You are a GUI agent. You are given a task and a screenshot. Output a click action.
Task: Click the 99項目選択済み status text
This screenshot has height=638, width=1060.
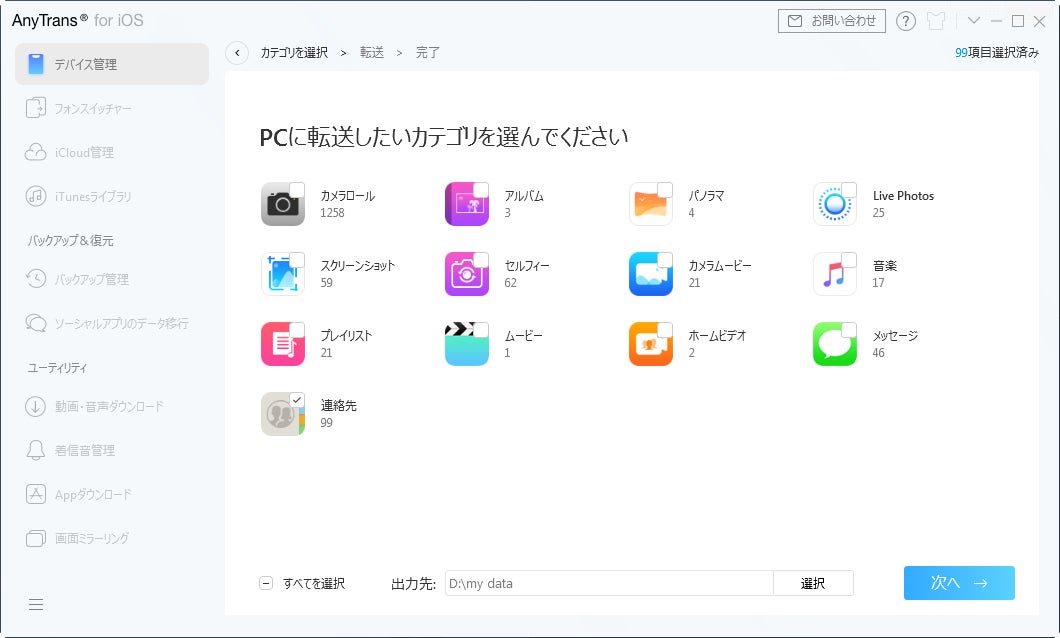click(x=996, y=53)
